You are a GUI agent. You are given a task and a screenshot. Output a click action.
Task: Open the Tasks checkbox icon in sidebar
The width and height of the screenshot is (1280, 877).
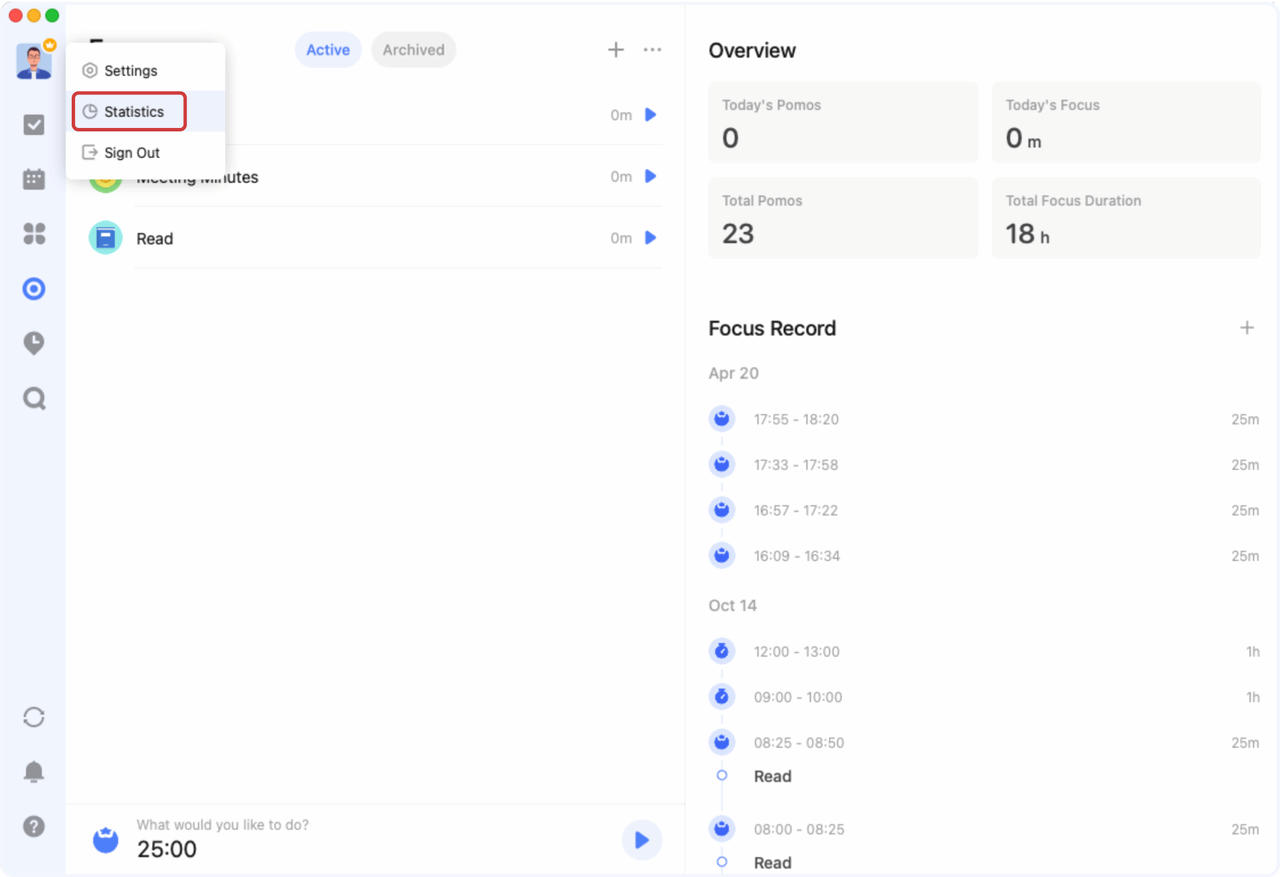click(34, 125)
